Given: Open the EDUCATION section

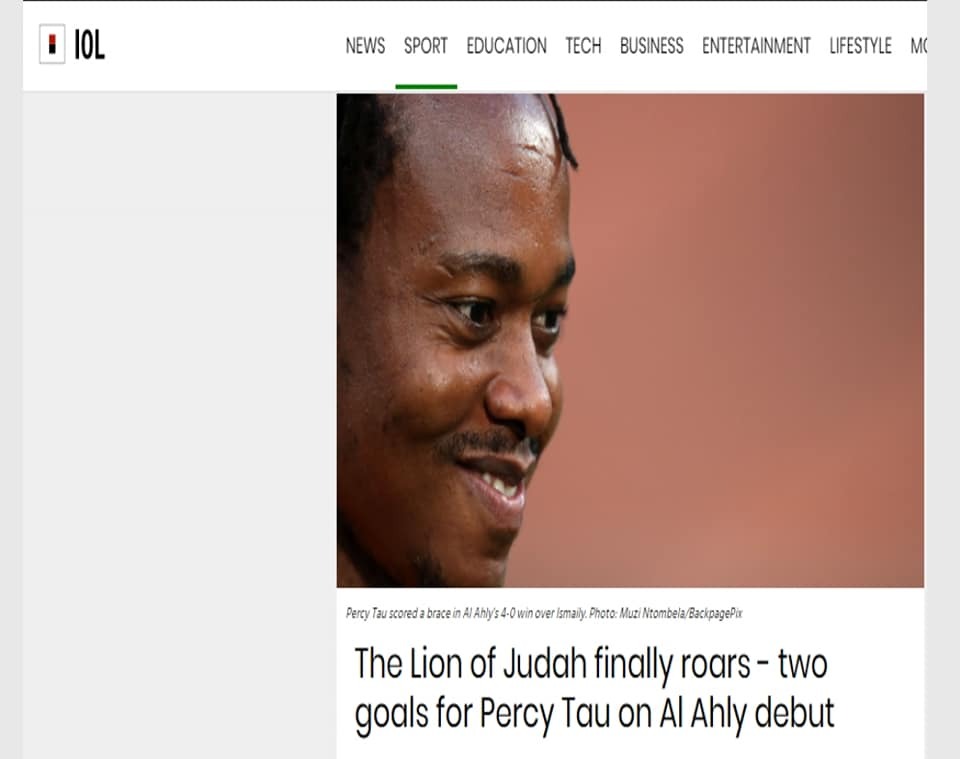Looking at the screenshot, I should tap(506, 46).
